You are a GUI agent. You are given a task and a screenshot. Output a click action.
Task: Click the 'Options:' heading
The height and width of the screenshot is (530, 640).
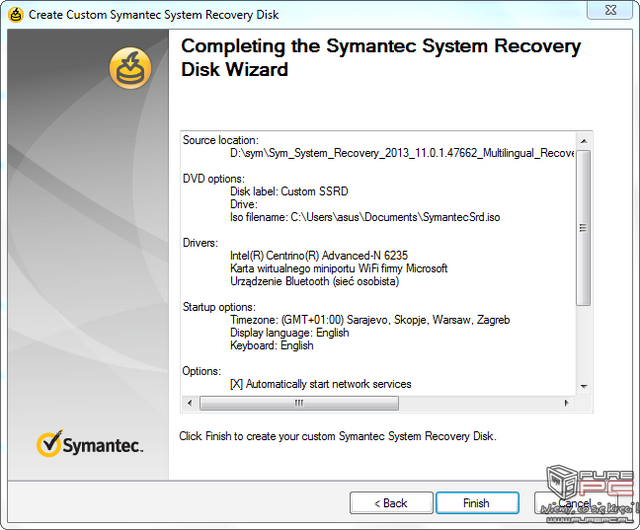pos(201,371)
